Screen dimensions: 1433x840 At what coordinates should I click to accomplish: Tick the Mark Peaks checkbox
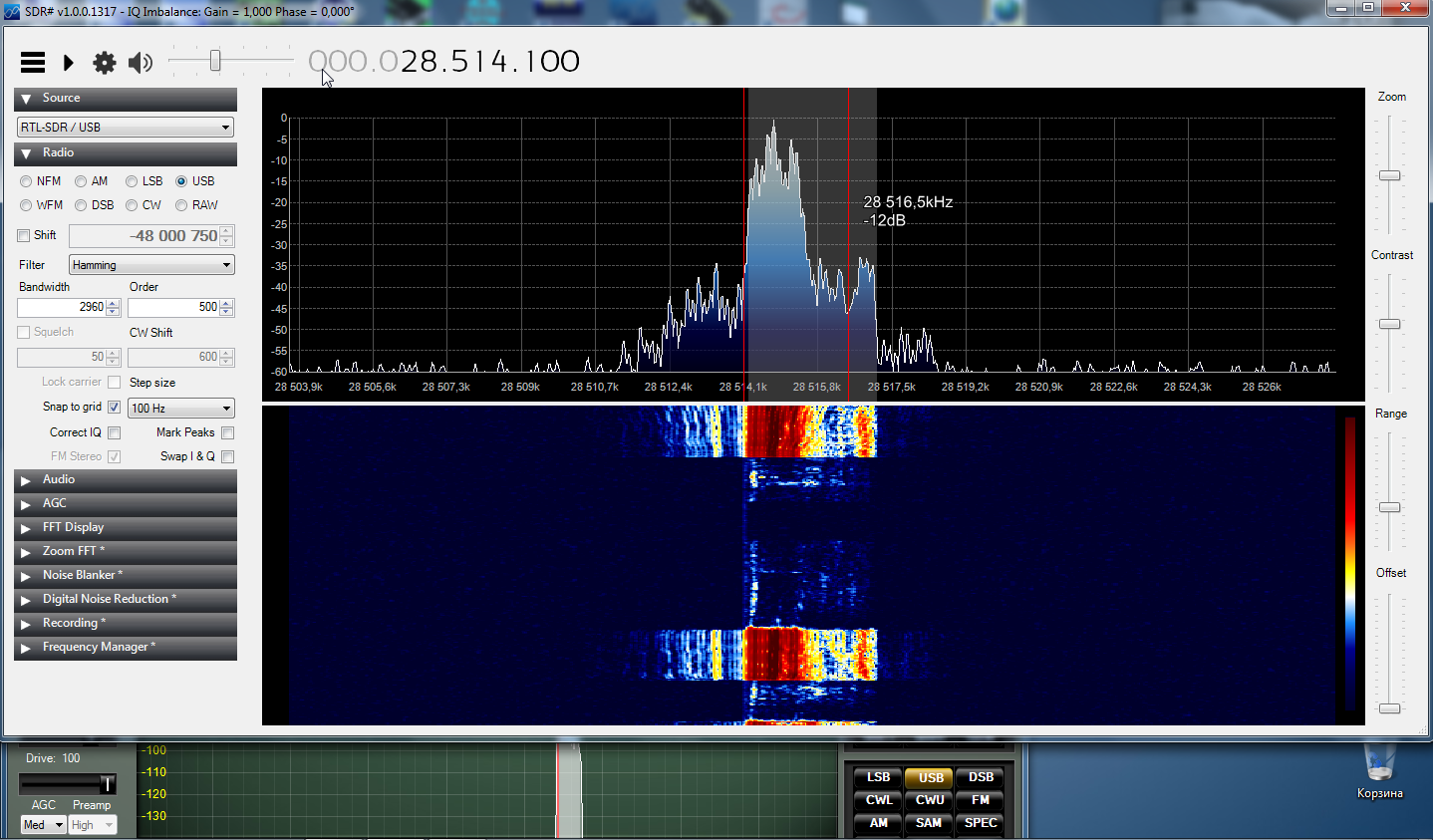[x=227, y=432]
